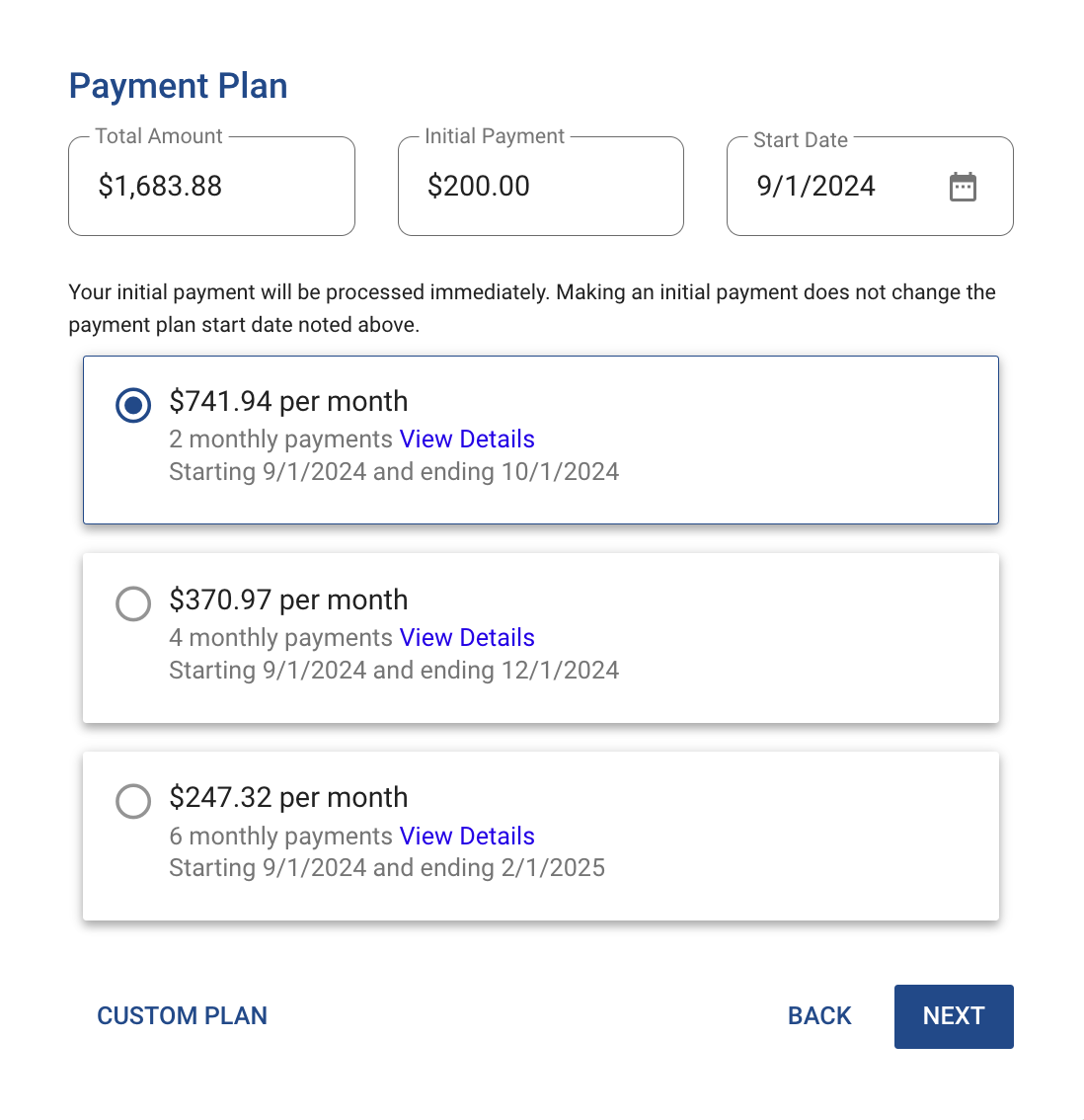Click the NEXT button
This screenshot has width=1084, height=1120.
(x=953, y=1015)
